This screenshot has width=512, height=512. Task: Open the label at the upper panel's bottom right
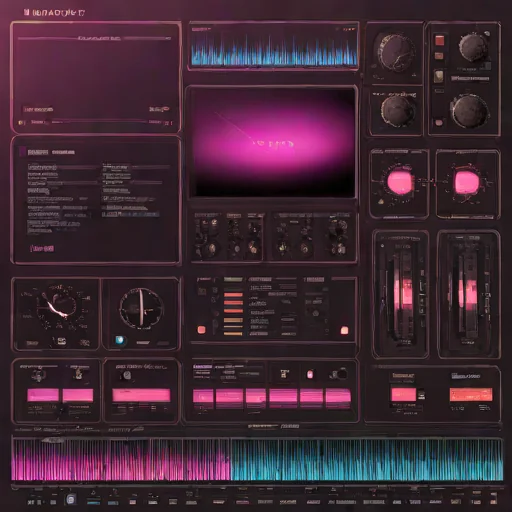(x=159, y=109)
